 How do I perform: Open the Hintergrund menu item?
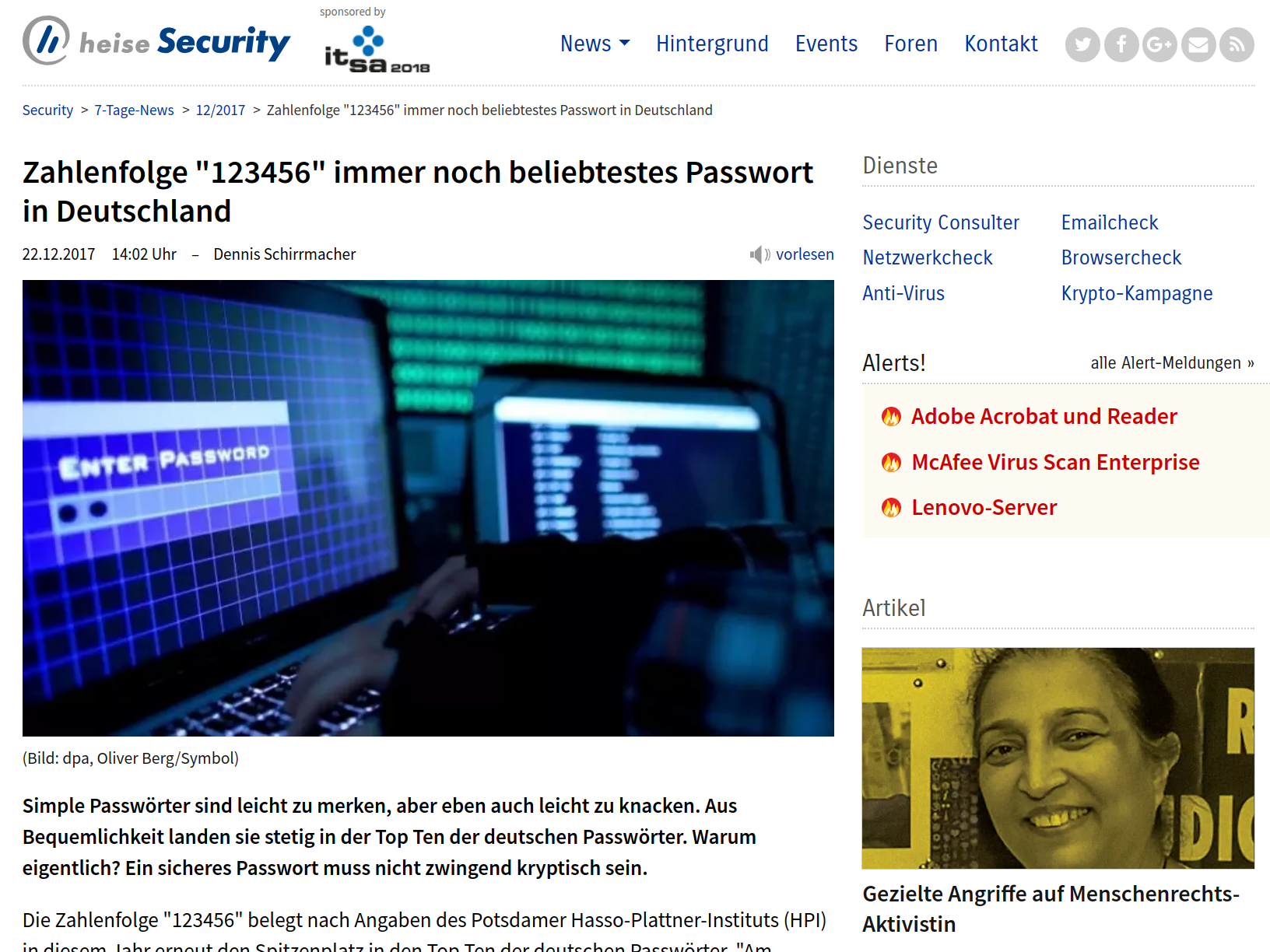(712, 44)
